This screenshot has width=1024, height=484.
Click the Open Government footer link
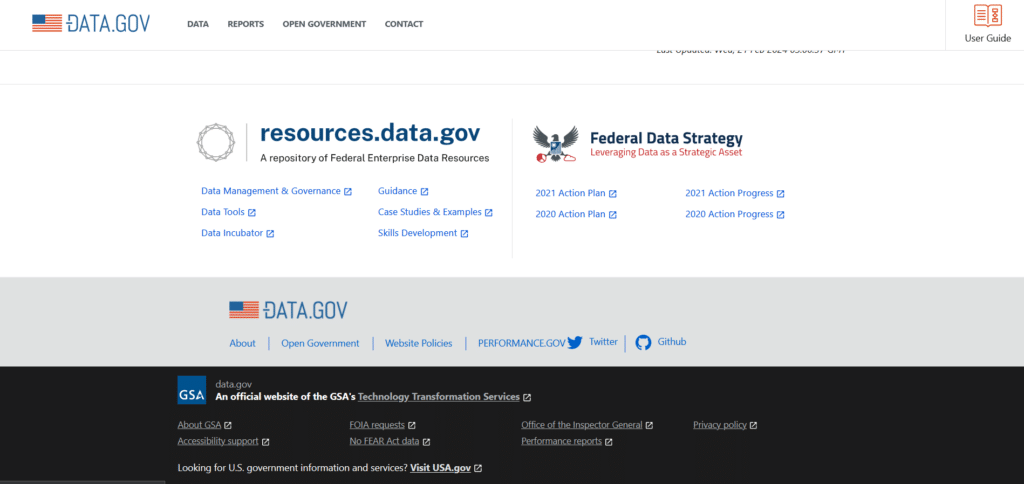point(320,344)
